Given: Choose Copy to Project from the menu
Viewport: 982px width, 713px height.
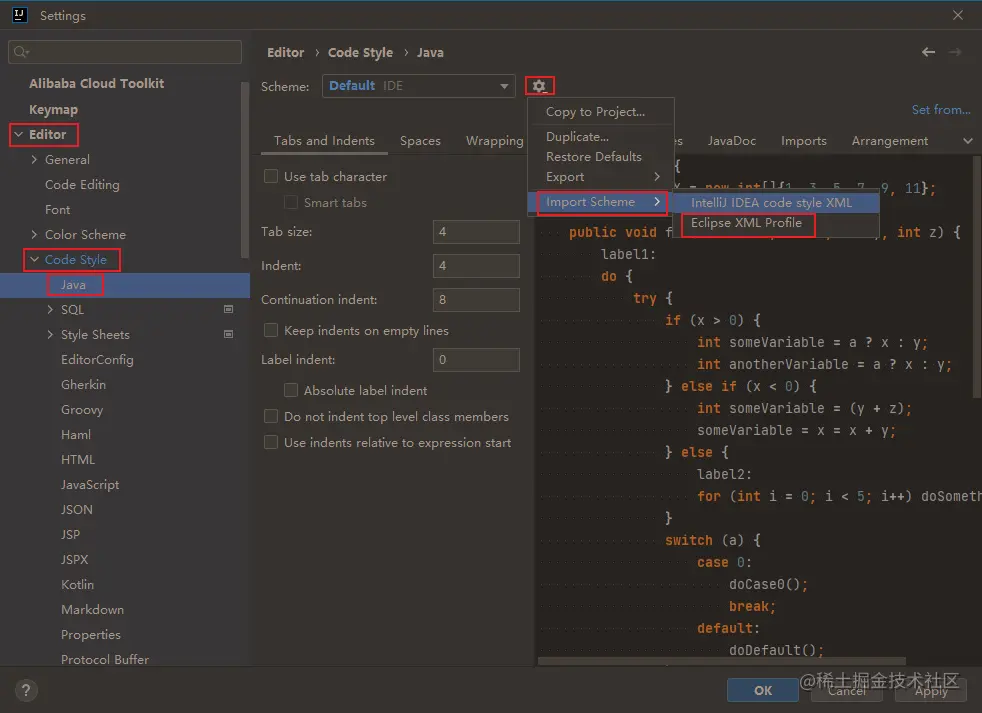Looking at the screenshot, I should (x=601, y=112).
